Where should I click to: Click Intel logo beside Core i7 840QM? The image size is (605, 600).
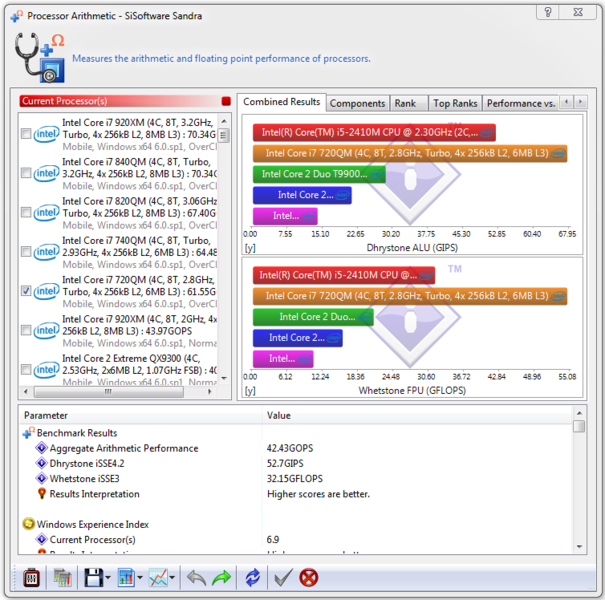46,174
